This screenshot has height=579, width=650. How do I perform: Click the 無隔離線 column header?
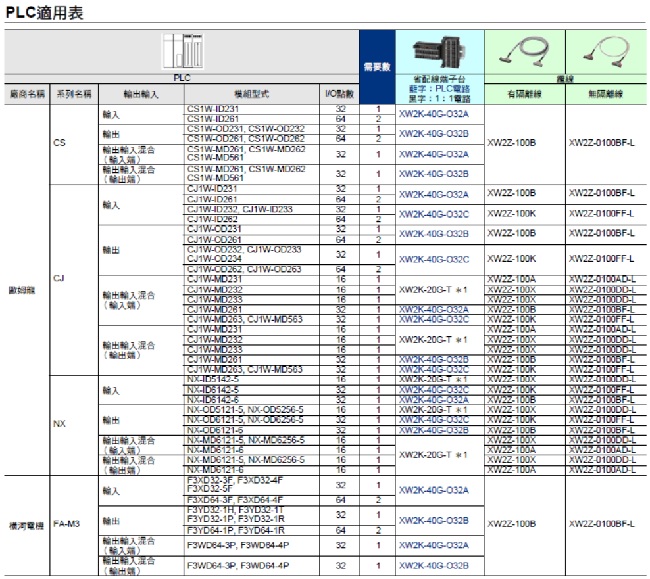pos(606,94)
